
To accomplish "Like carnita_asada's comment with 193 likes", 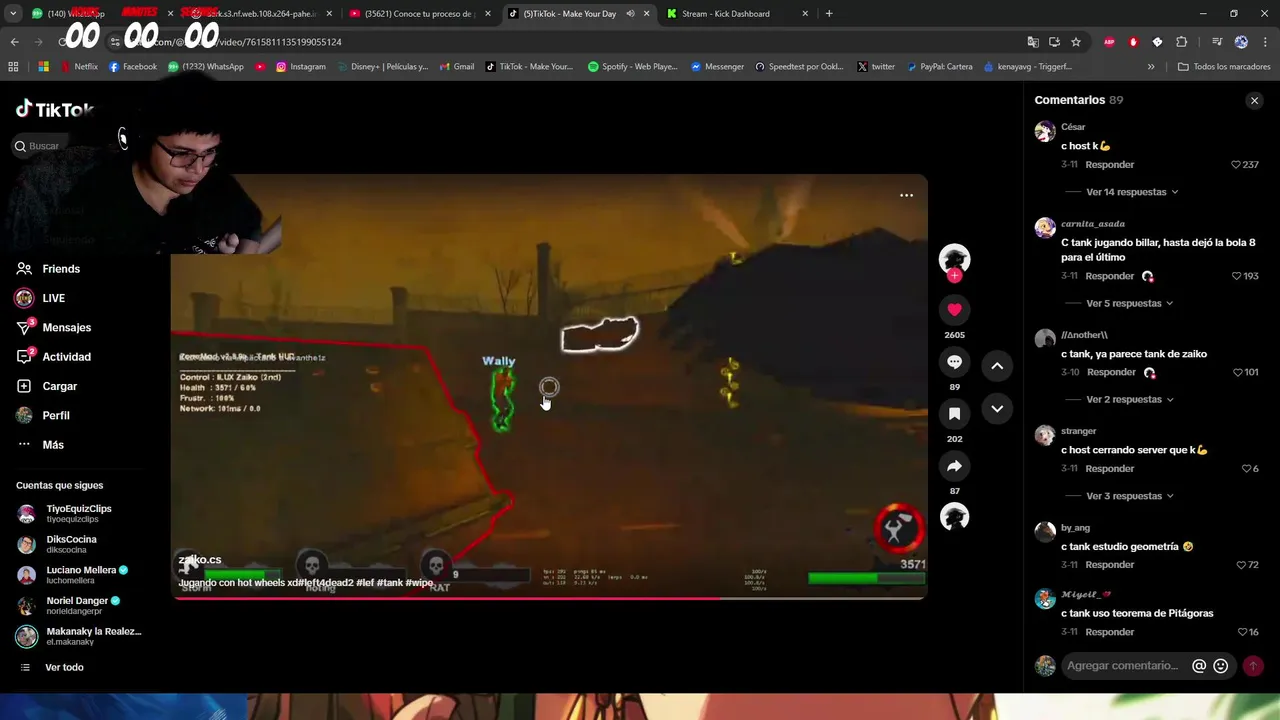I will pos(1236,276).
